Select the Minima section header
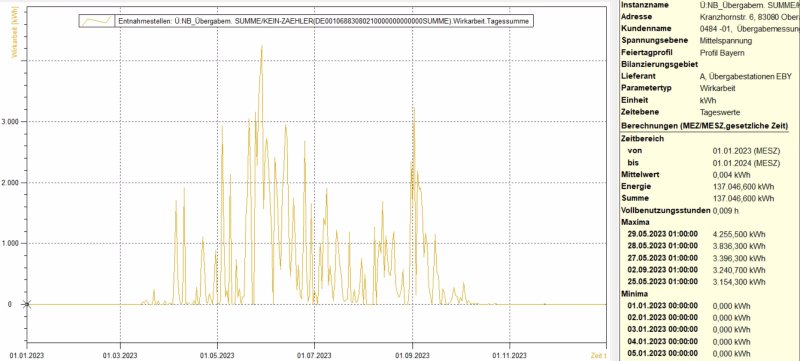The width and height of the screenshot is (800, 361). coord(634,294)
